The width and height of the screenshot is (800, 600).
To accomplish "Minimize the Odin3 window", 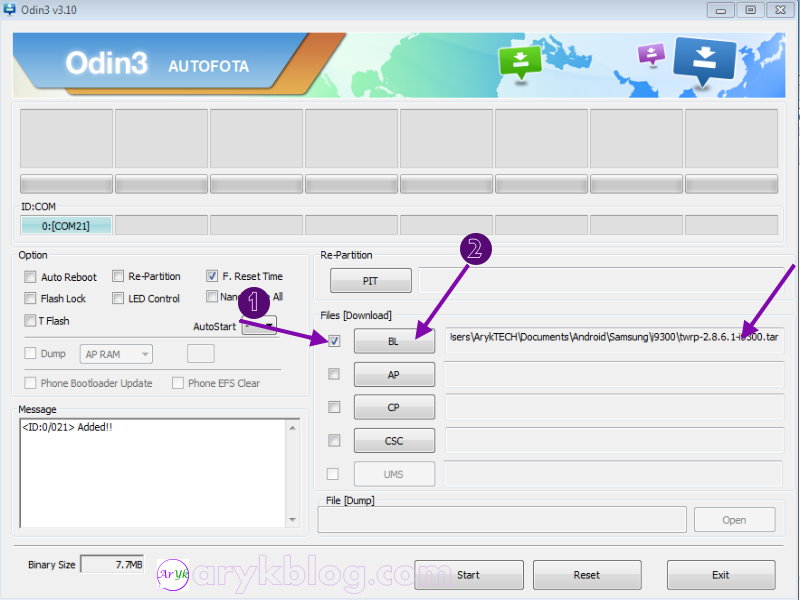I will 720,10.
